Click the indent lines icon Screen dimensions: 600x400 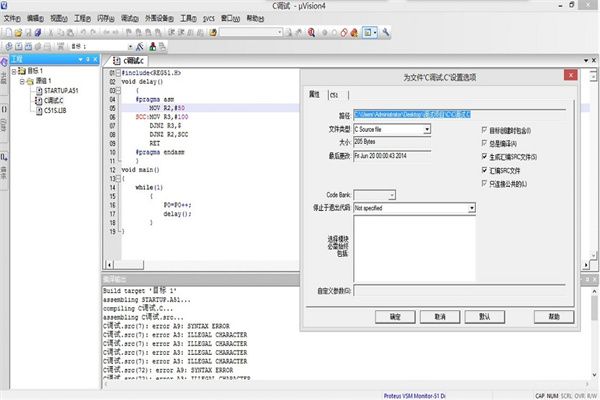coord(171,33)
